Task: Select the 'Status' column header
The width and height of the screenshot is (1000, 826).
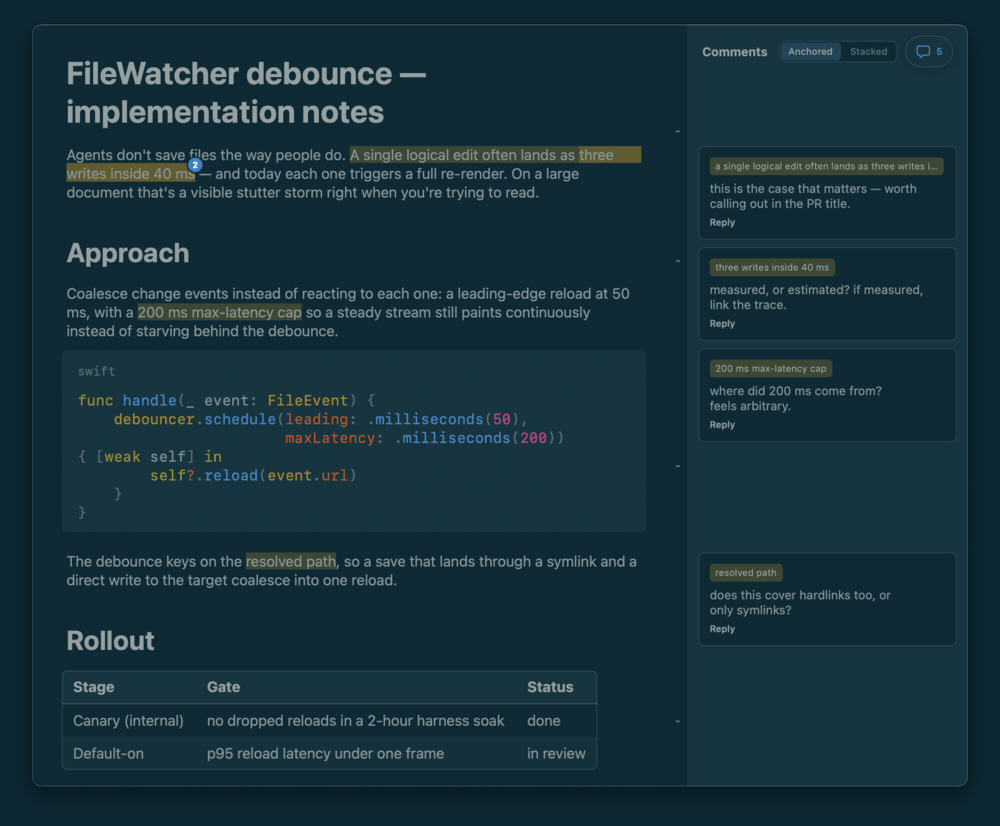Action: tap(550, 687)
